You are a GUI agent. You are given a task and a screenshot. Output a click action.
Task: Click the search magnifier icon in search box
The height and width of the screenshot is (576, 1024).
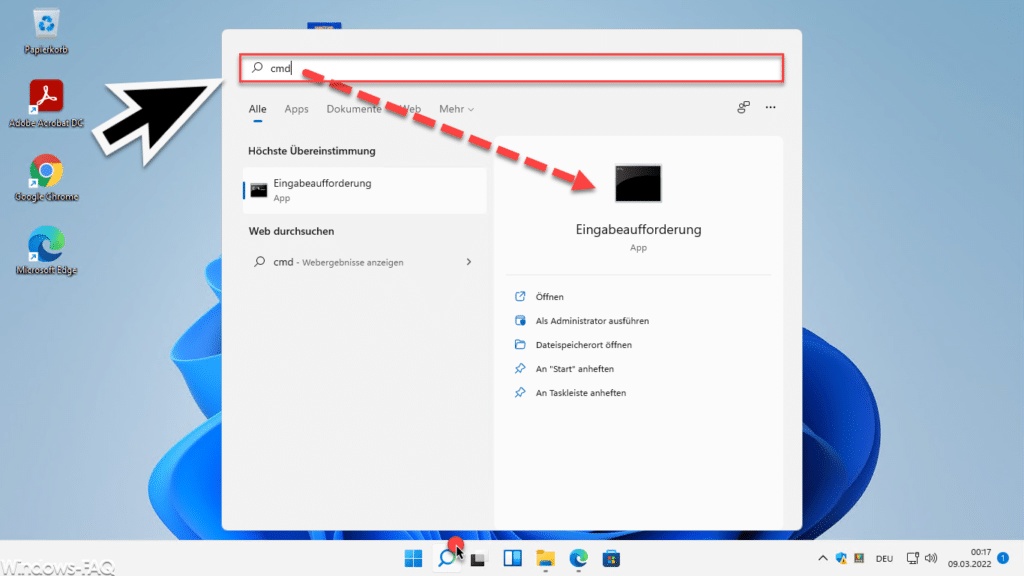(x=257, y=67)
